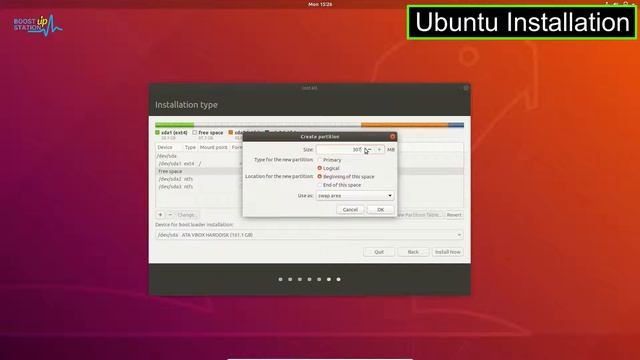
Task: Click the Revert button
Action: [454, 215]
